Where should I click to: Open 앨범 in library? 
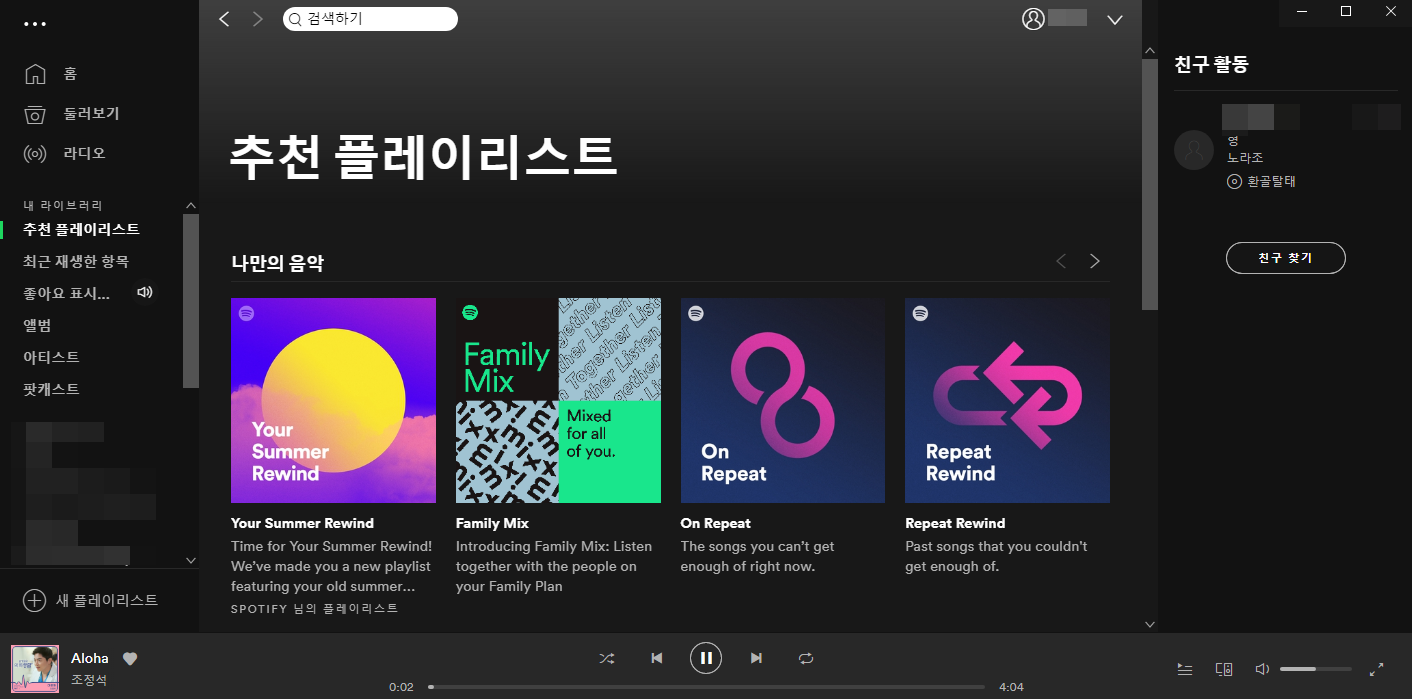(x=37, y=325)
